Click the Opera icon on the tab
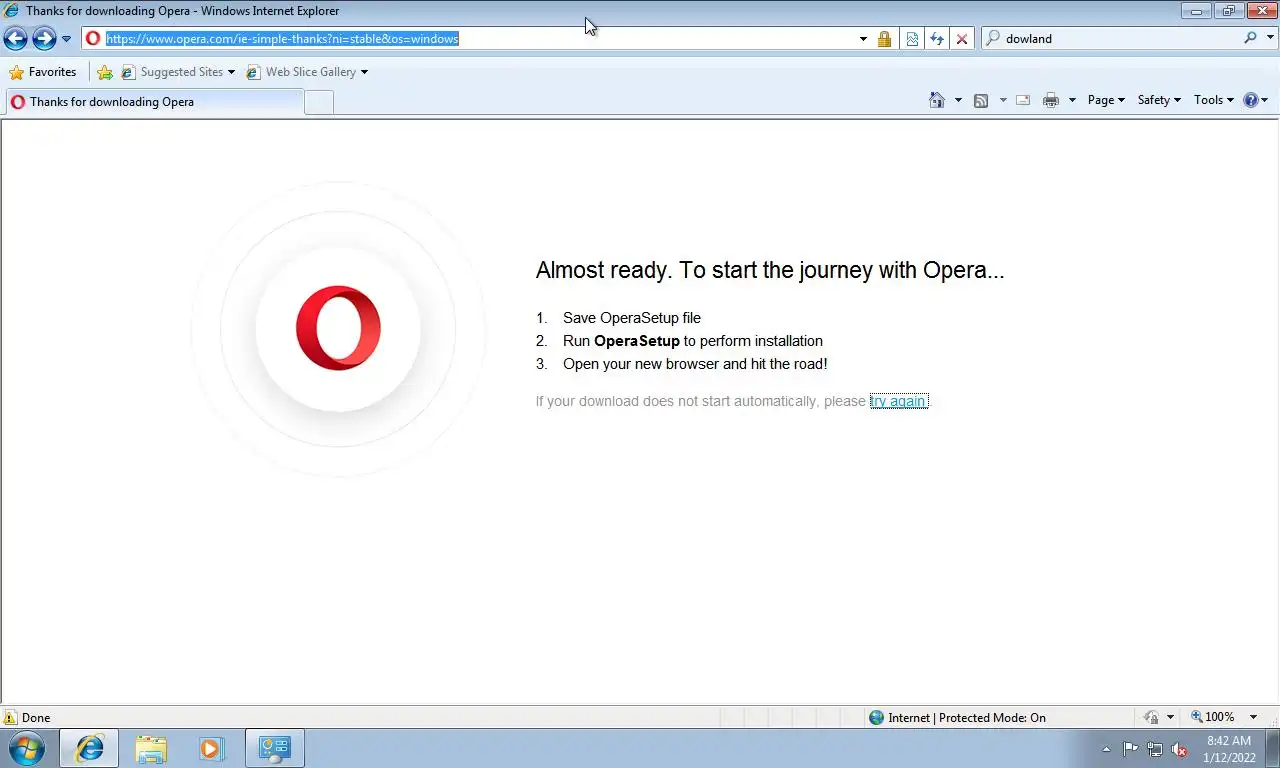Viewport: 1280px width, 768px height. (x=17, y=102)
